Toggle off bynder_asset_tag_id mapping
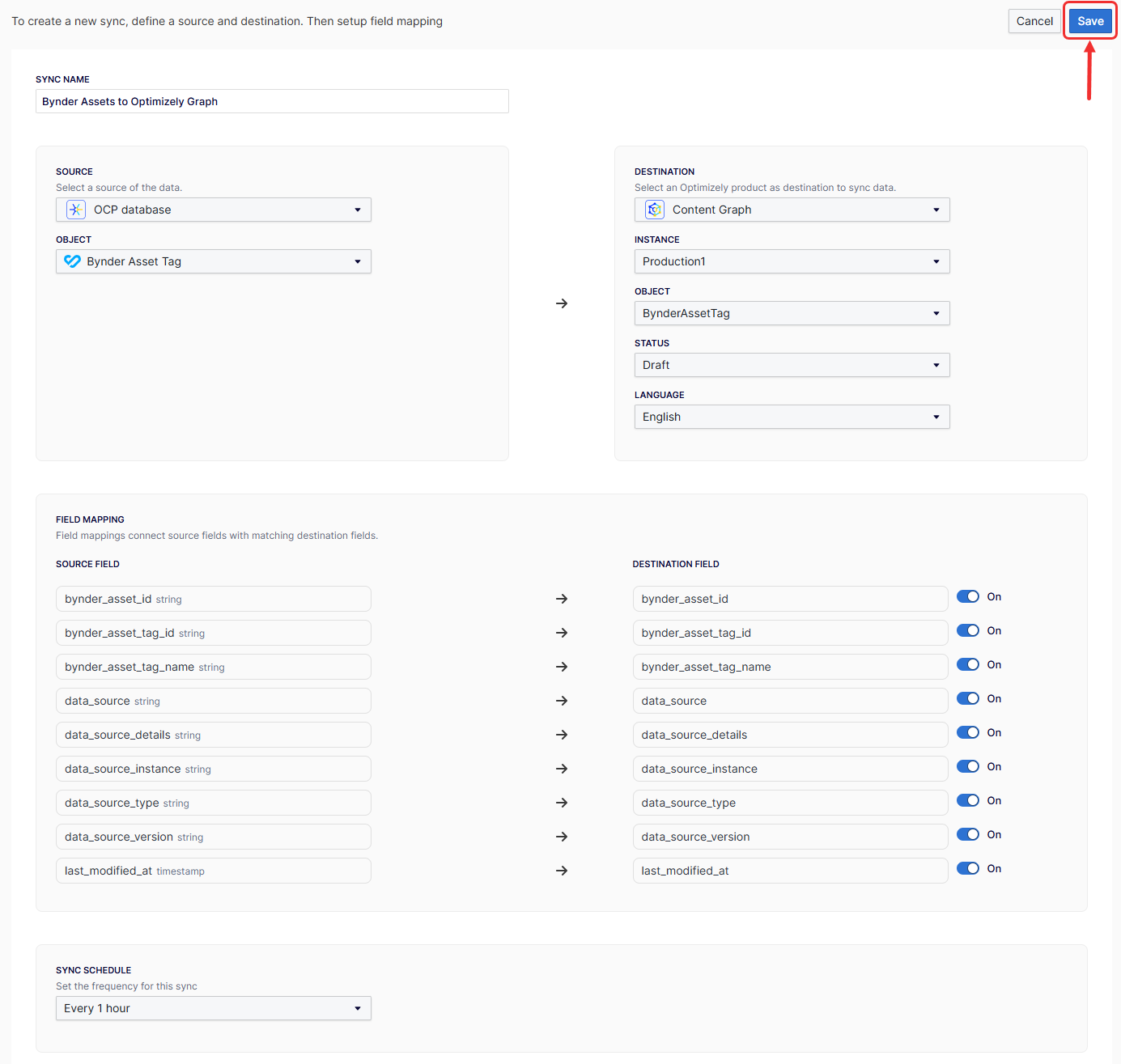This screenshot has height=1064, width=1121. point(968,630)
